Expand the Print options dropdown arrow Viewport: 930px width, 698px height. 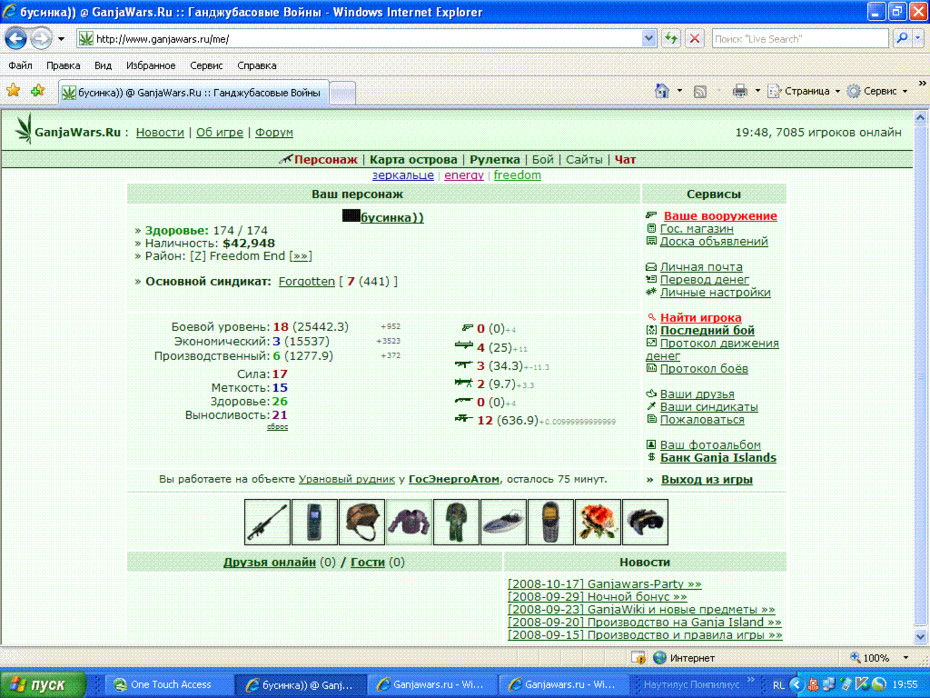click(757, 91)
